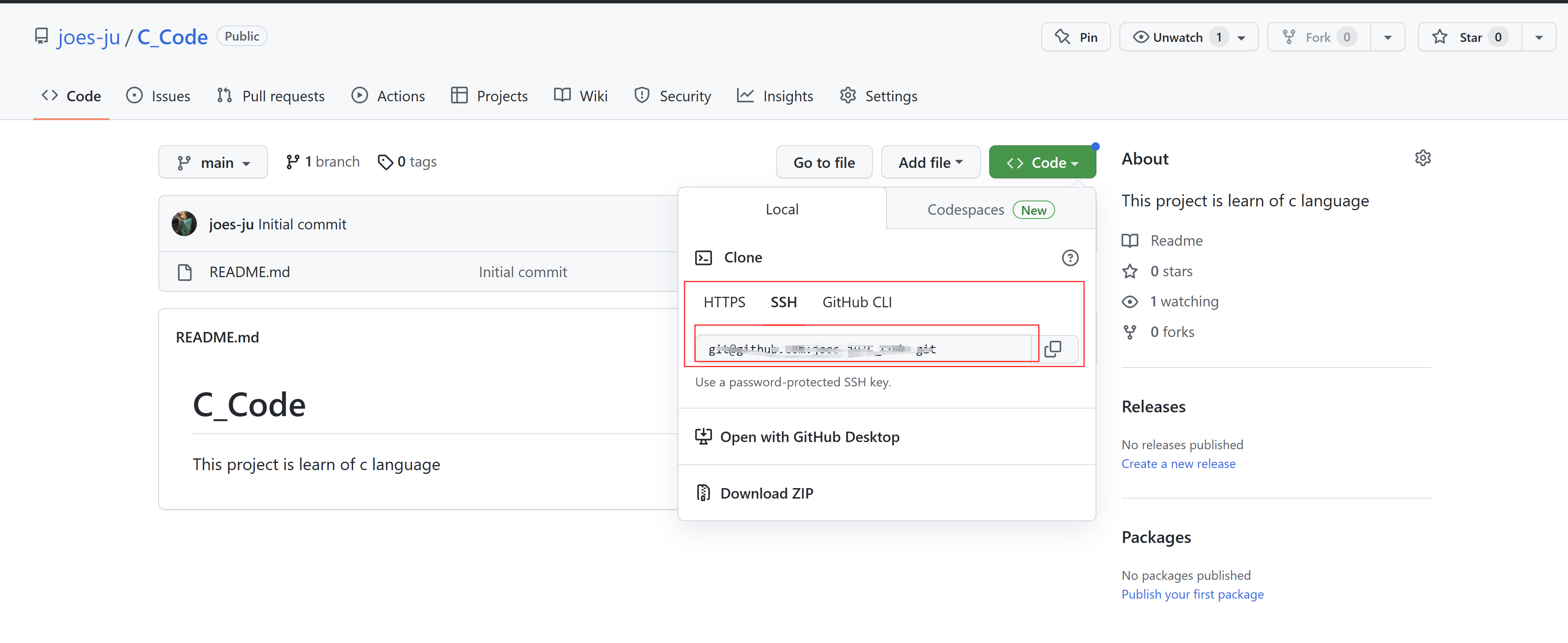Open the joes-ju commit author name
This screenshot has height=643, width=1568.
231,224
